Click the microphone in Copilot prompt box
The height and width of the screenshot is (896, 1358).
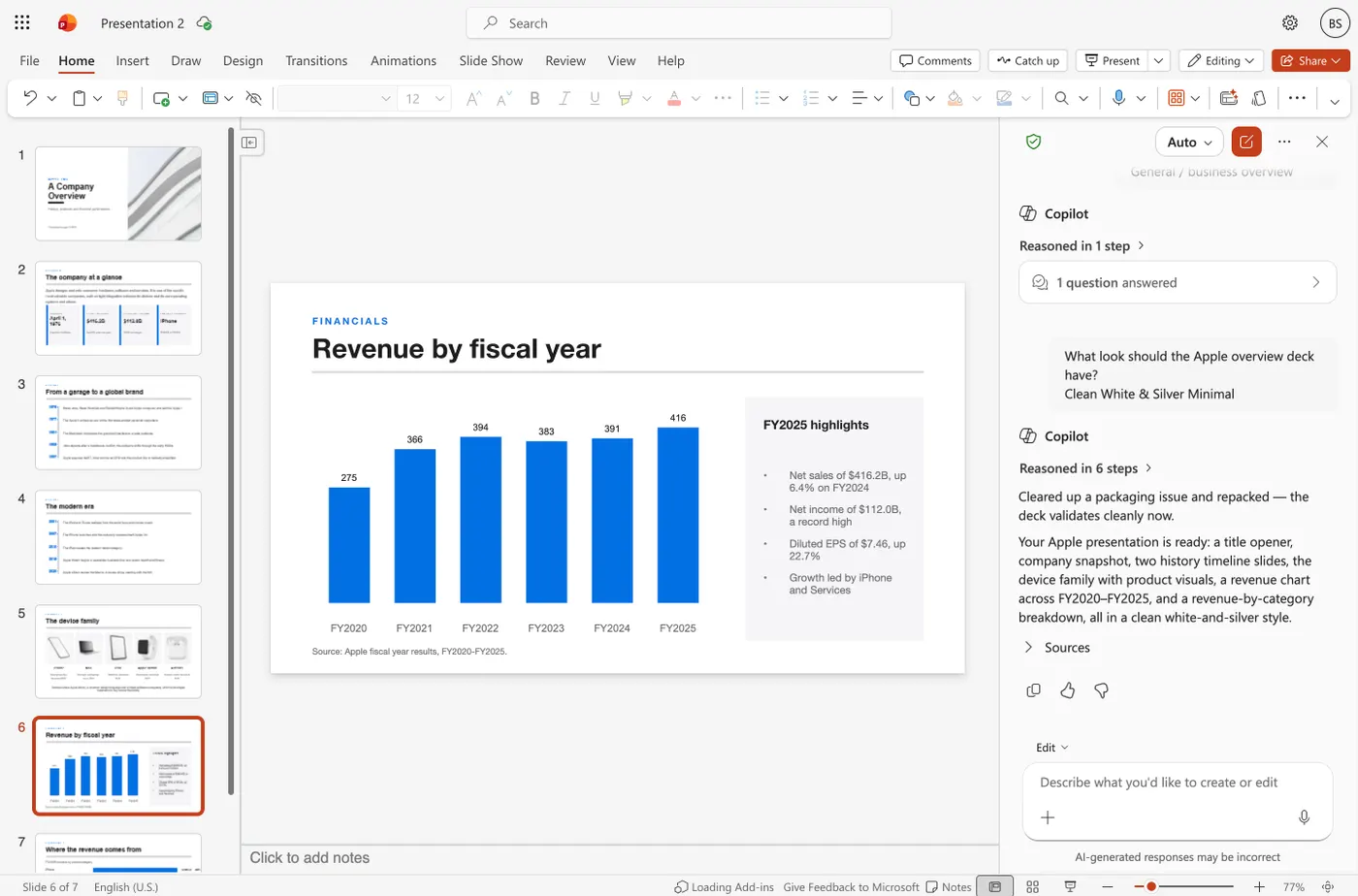[1305, 817]
